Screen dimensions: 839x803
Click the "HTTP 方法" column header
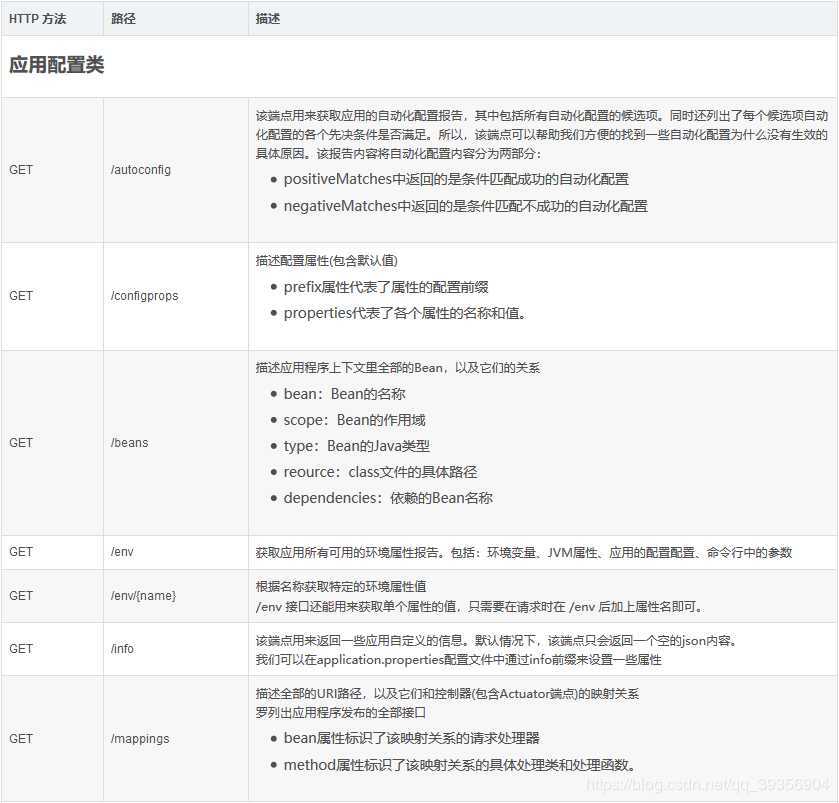(x=38, y=19)
